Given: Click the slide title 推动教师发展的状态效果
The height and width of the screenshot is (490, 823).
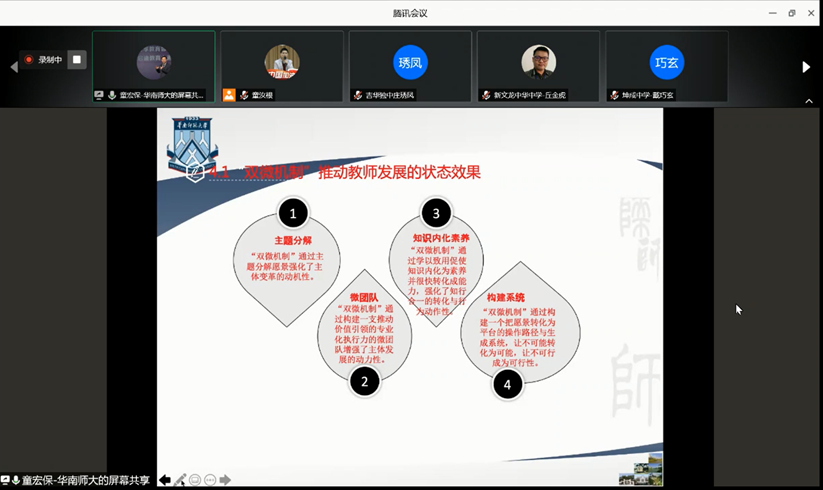Looking at the screenshot, I should click(x=399, y=172).
